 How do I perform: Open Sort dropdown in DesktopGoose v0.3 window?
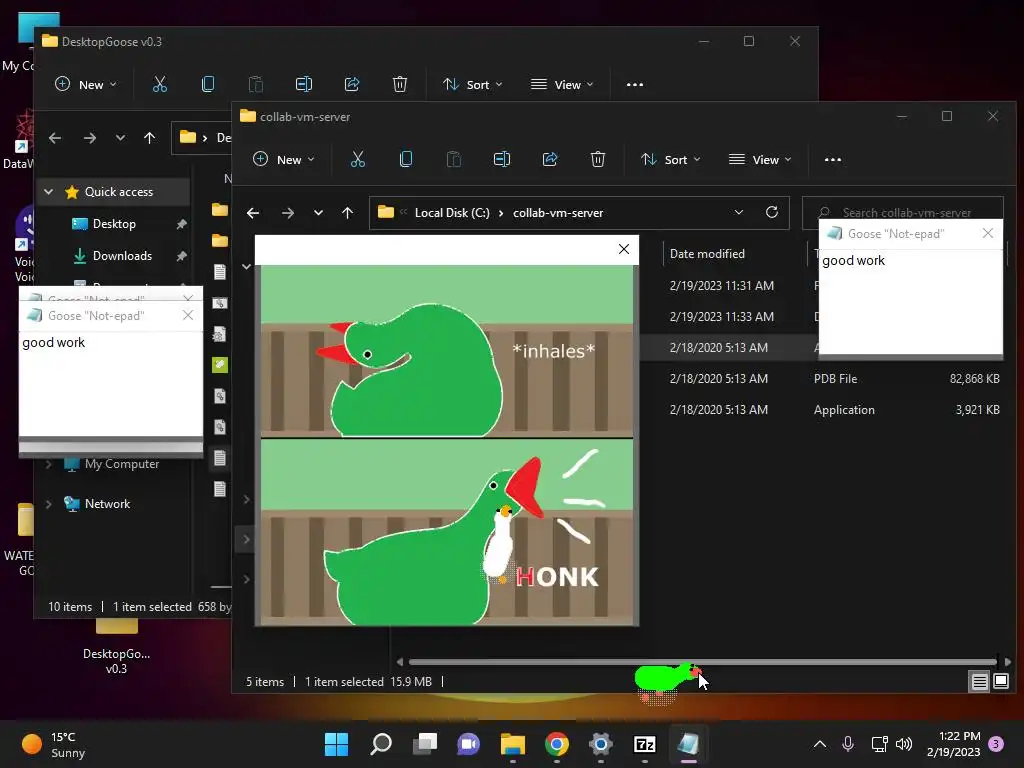[473, 84]
